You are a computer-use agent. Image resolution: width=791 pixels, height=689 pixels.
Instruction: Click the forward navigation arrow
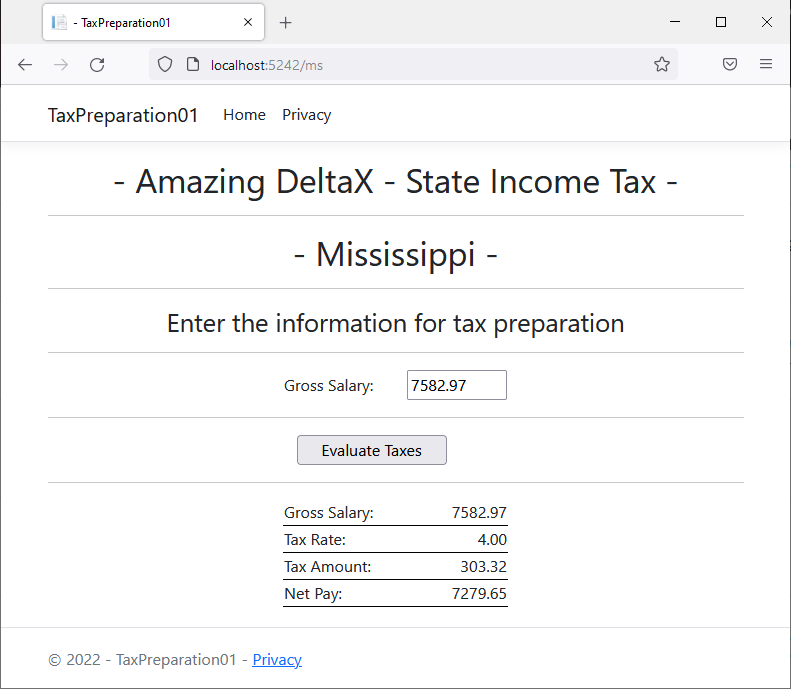[x=61, y=65]
